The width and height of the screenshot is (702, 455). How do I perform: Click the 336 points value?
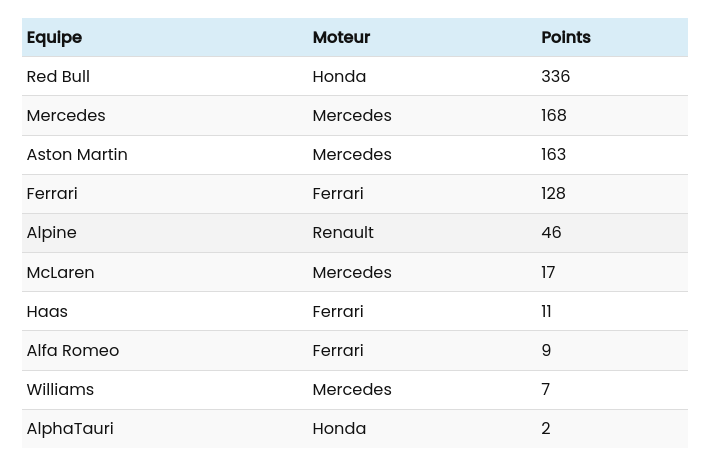click(x=555, y=76)
